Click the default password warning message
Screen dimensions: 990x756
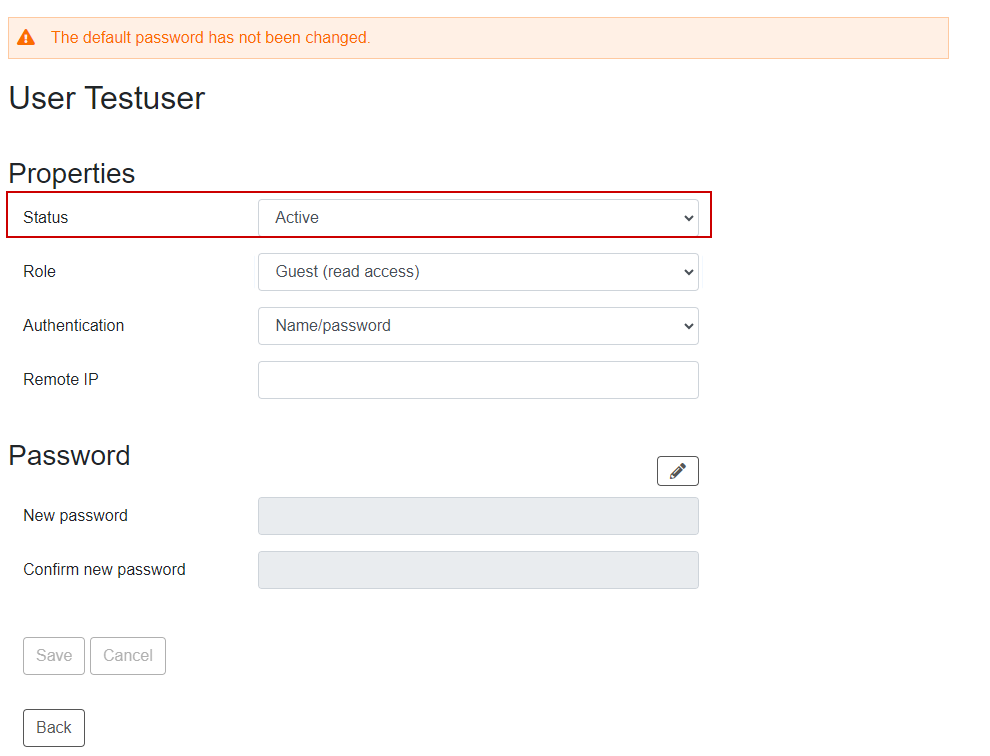[210, 38]
